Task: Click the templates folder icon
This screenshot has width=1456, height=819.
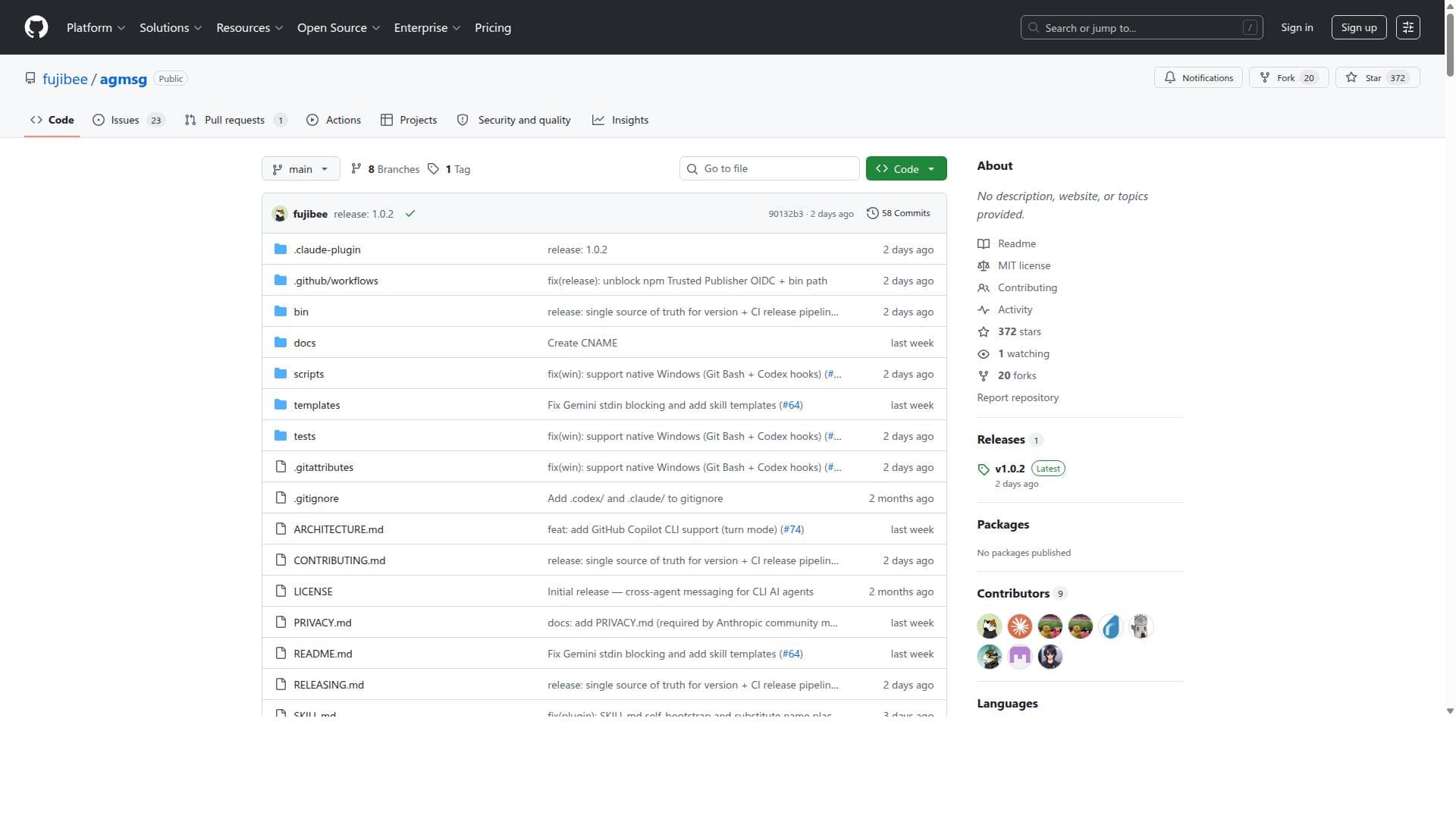Action: [x=281, y=405]
